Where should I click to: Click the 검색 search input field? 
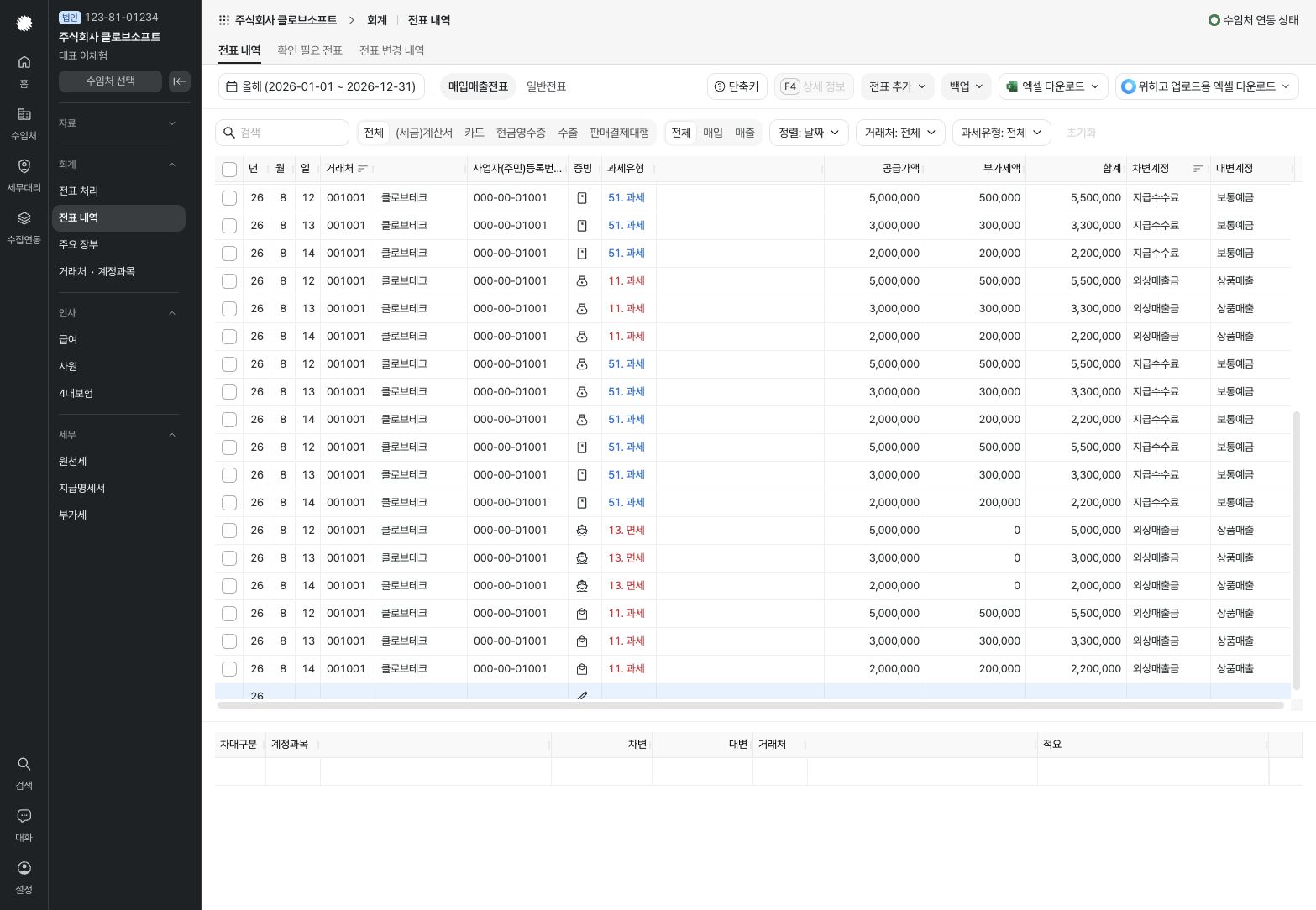point(282,133)
